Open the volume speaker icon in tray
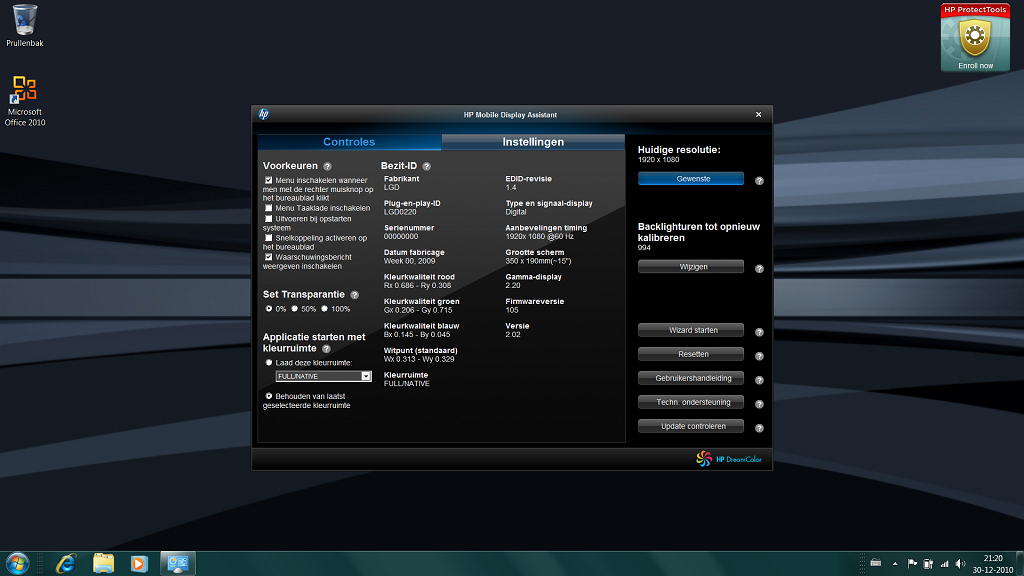The height and width of the screenshot is (576, 1024). coord(960,564)
